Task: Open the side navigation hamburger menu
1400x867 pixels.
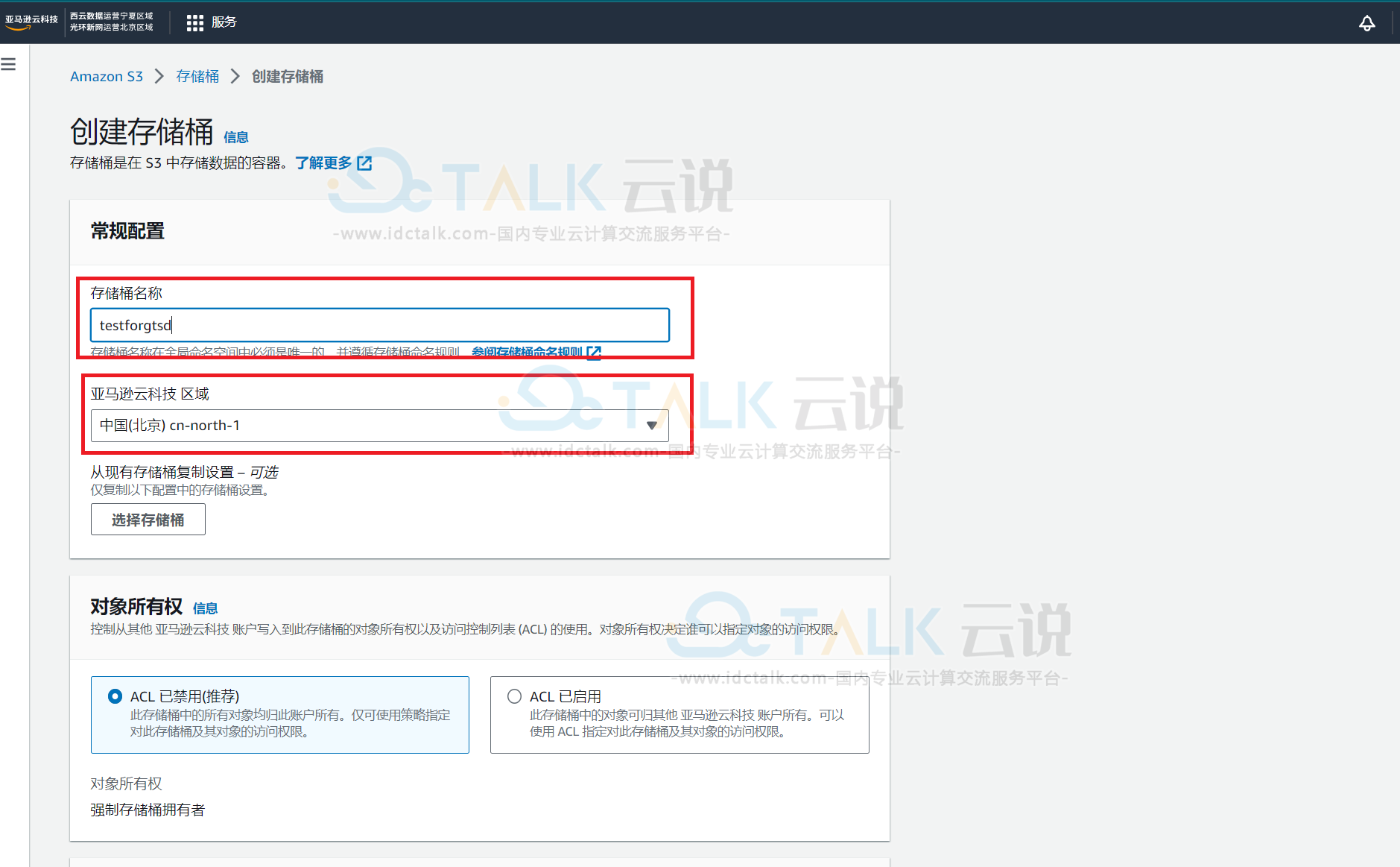Action: tap(9, 65)
